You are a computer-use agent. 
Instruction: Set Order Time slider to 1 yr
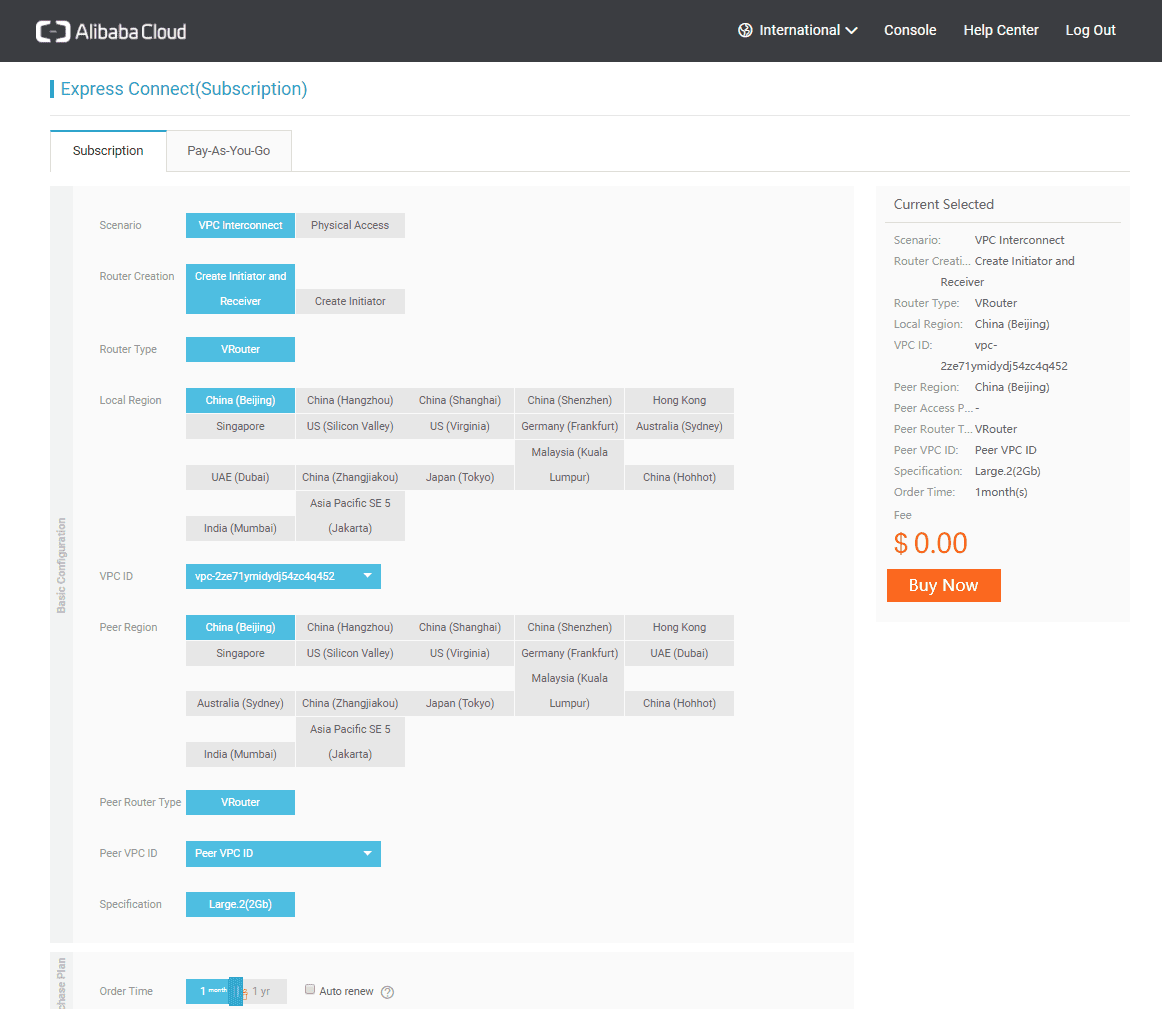click(x=261, y=991)
